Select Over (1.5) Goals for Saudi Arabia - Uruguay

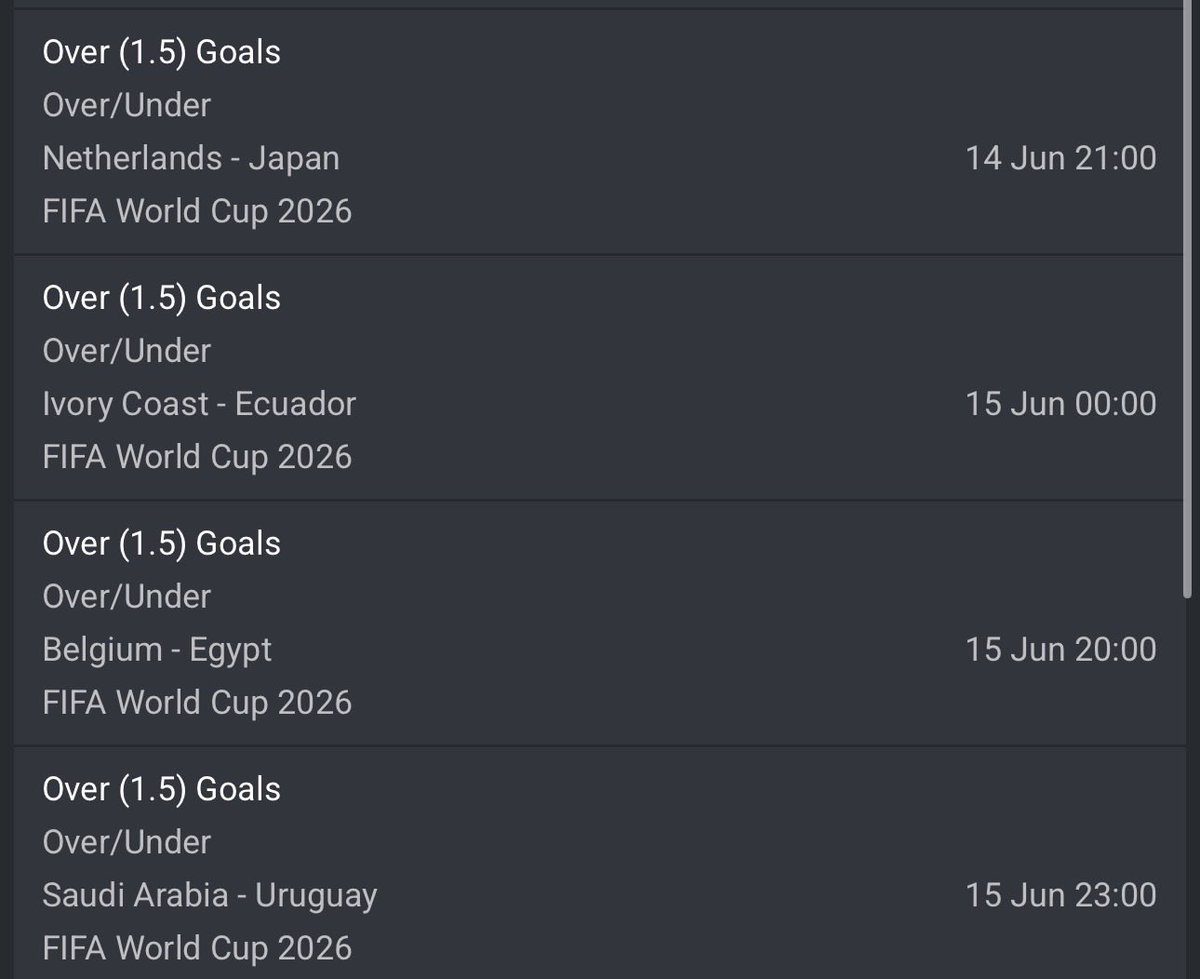(161, 789)
